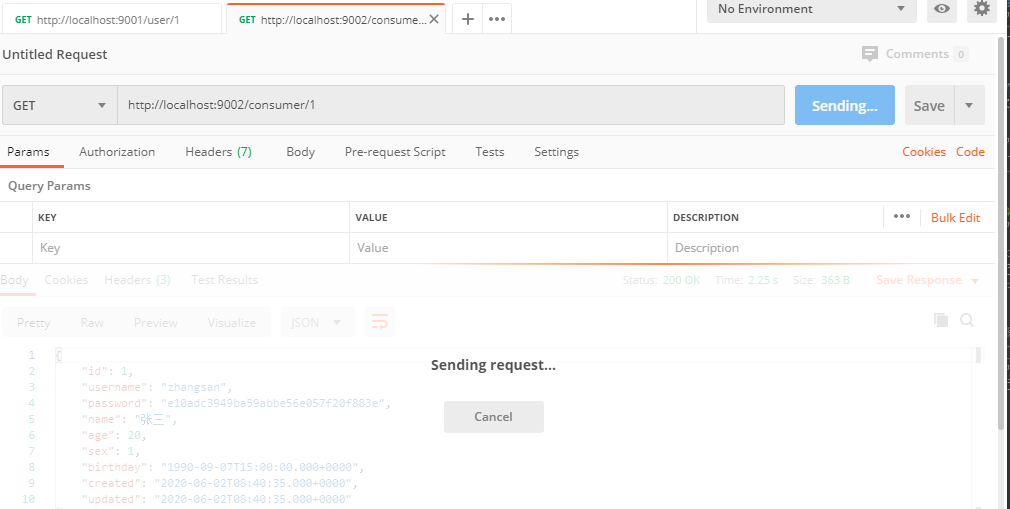The image size is (1010, 509).
Task: Click the request URL field
Action: (450, 105)
